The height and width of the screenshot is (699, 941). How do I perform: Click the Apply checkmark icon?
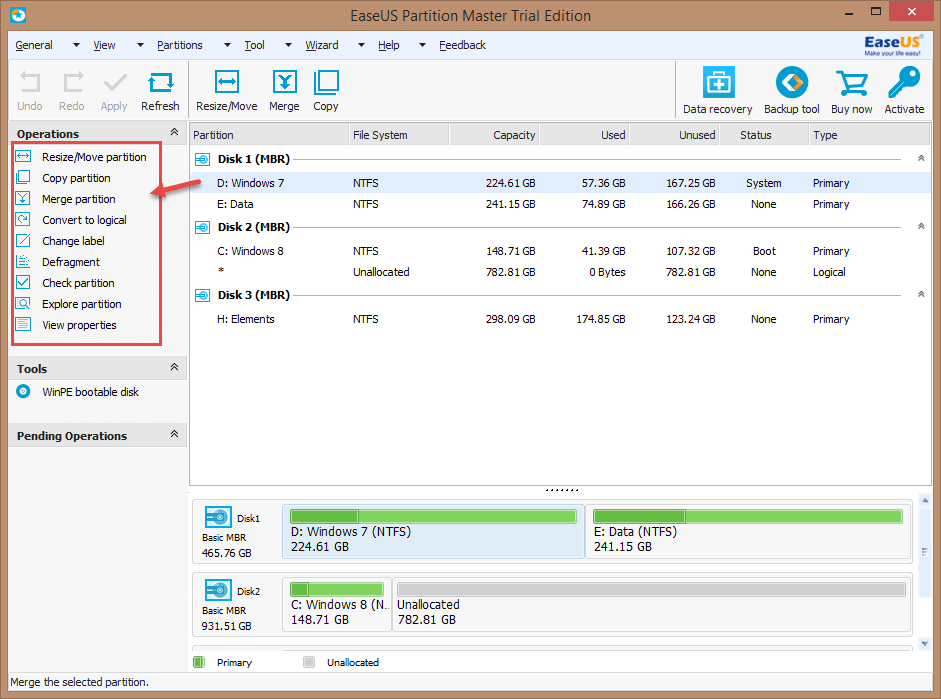tap(114, 82)
